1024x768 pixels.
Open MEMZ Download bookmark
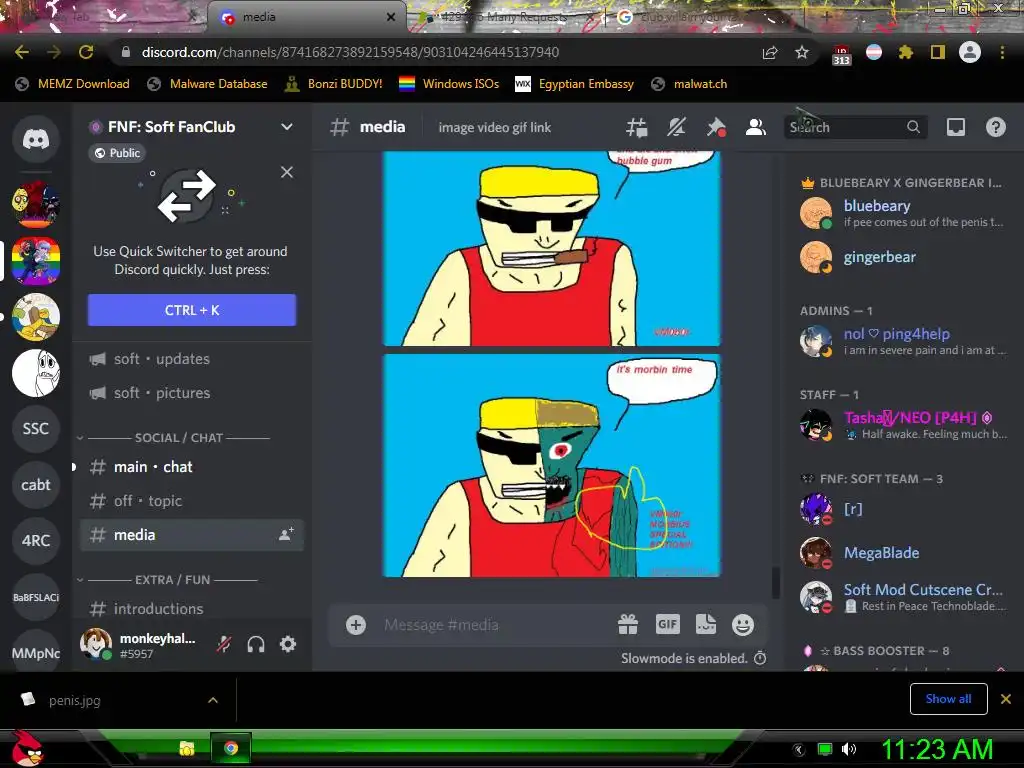(x=72, y=84)
